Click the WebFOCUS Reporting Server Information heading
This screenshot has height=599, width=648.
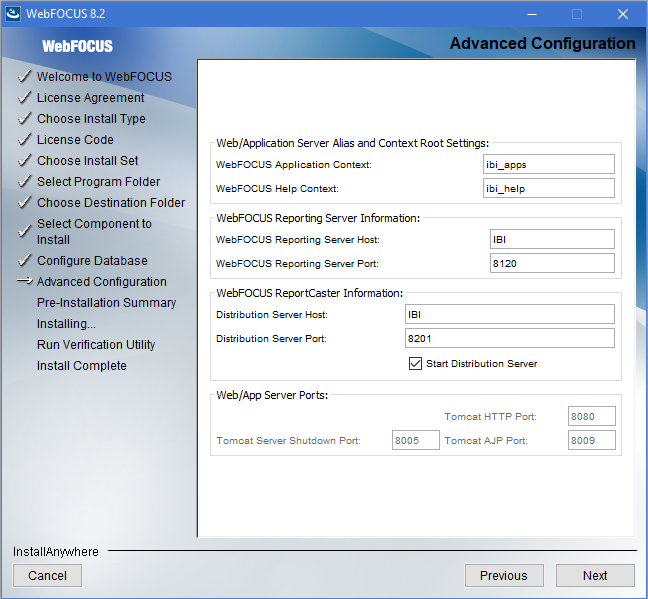318,218
